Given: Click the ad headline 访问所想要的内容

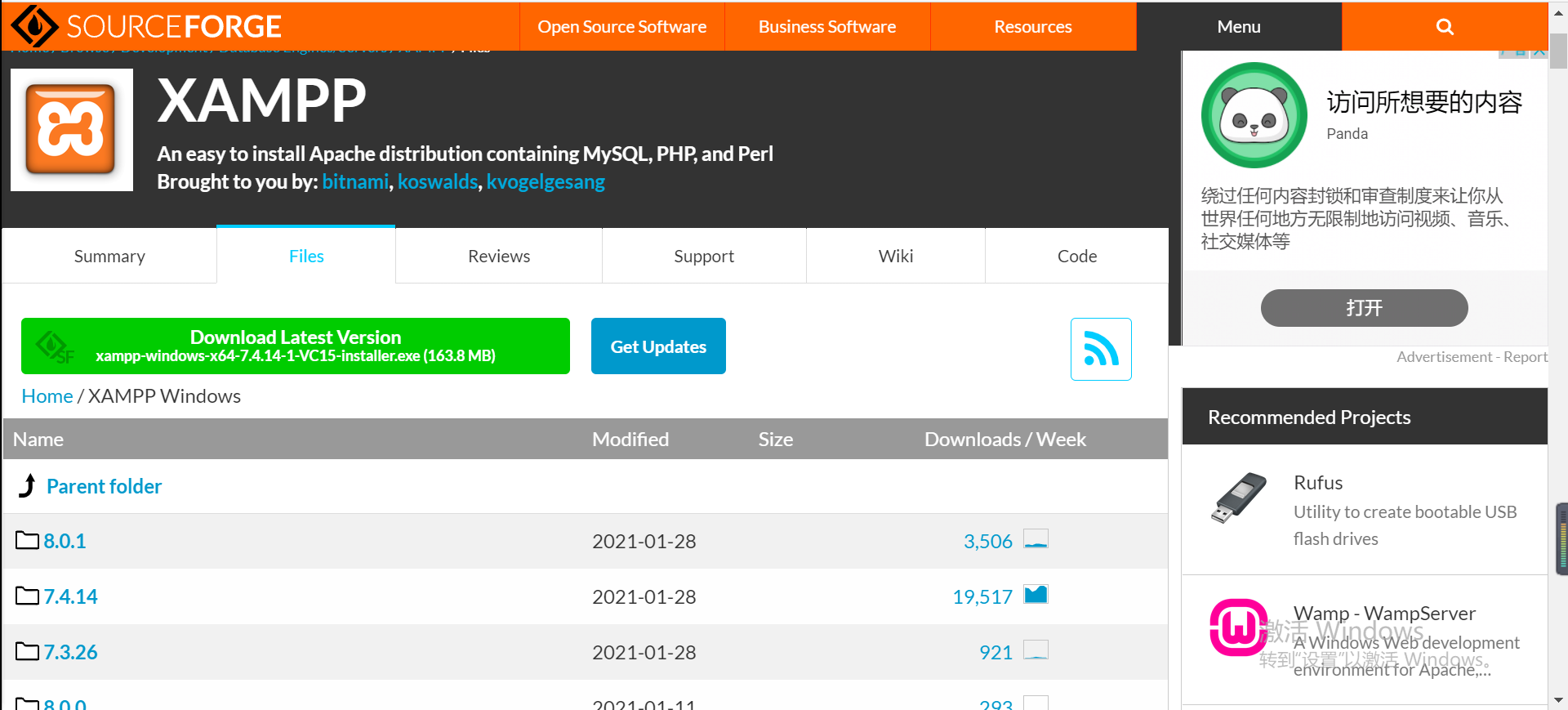Looking at the screenshot, I should tap(1424, 102).
